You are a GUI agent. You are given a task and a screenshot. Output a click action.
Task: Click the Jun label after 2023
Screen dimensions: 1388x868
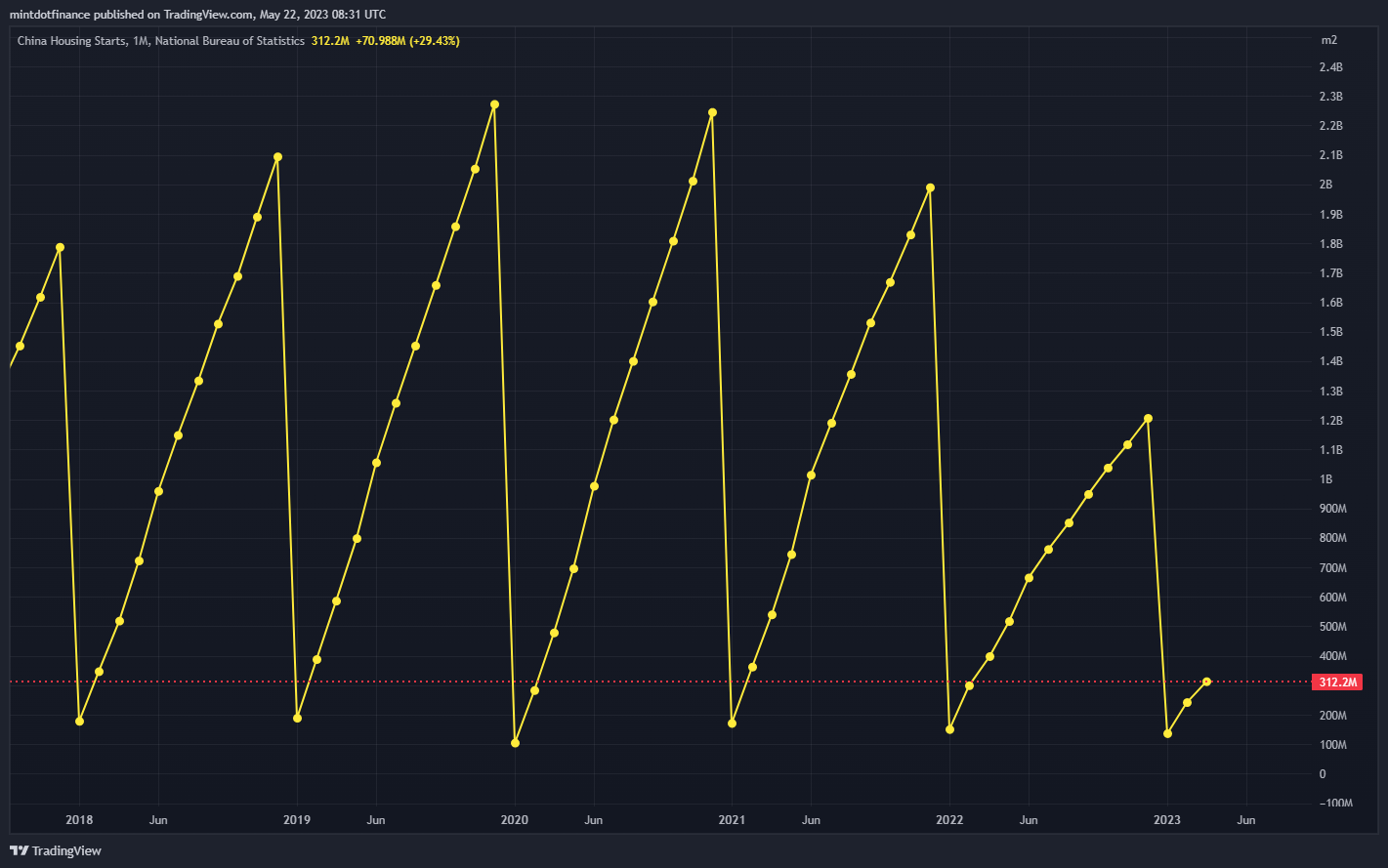tap(1246, 820)
